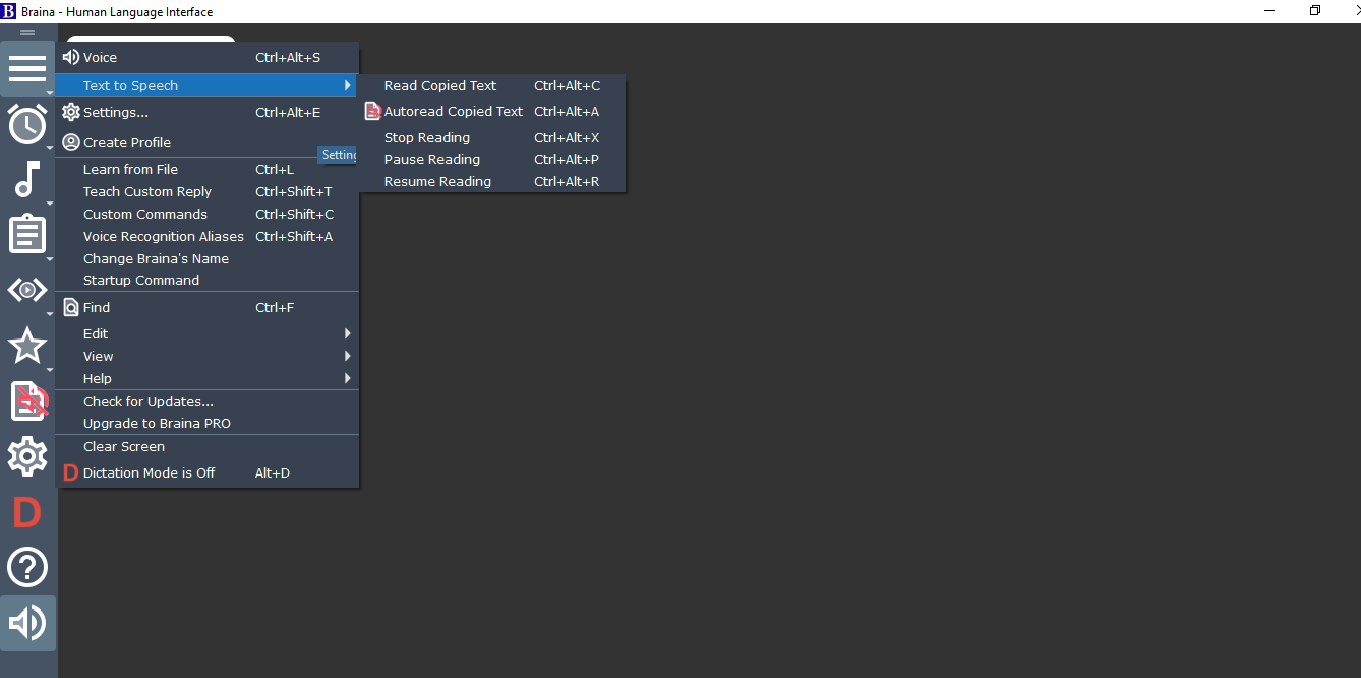Click the speaker voice sidebar icon
The width and height of the screenshot is (1361, 678).
tap(27, 623)
